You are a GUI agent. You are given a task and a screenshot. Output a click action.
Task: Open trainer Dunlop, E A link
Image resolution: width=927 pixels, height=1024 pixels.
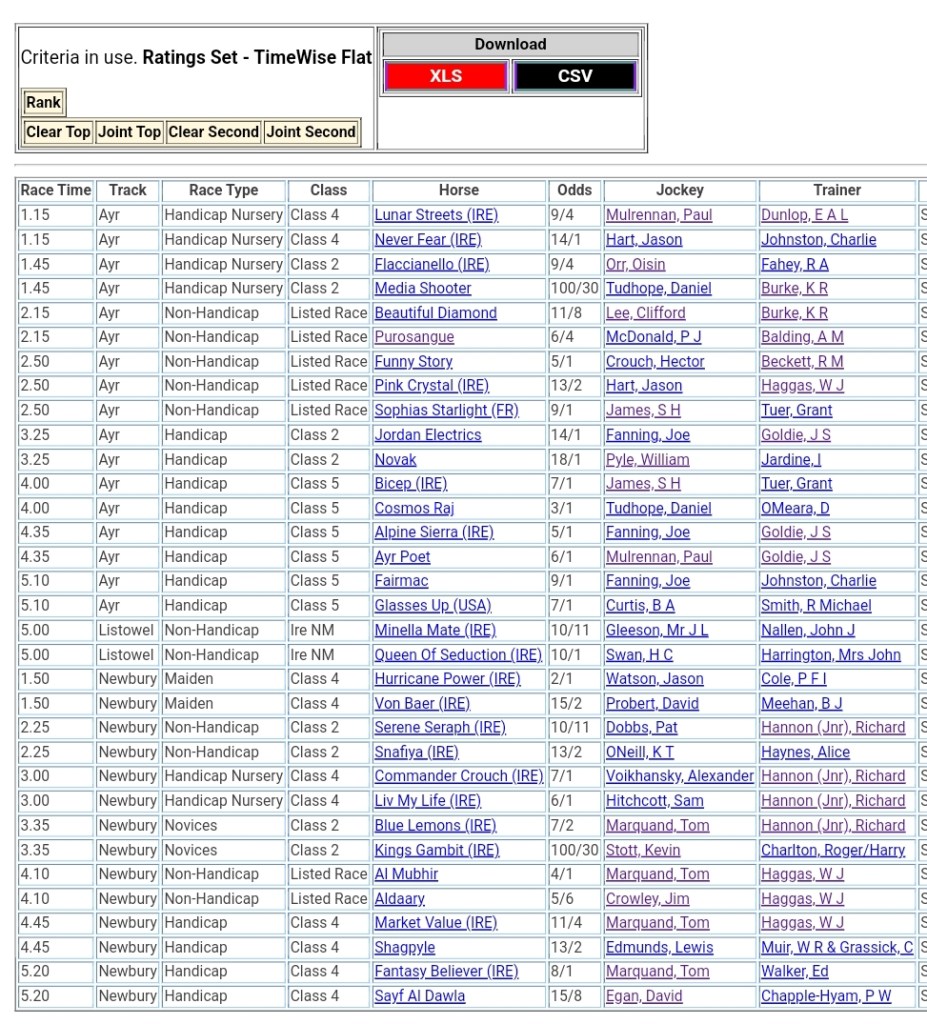pos(804,215)
